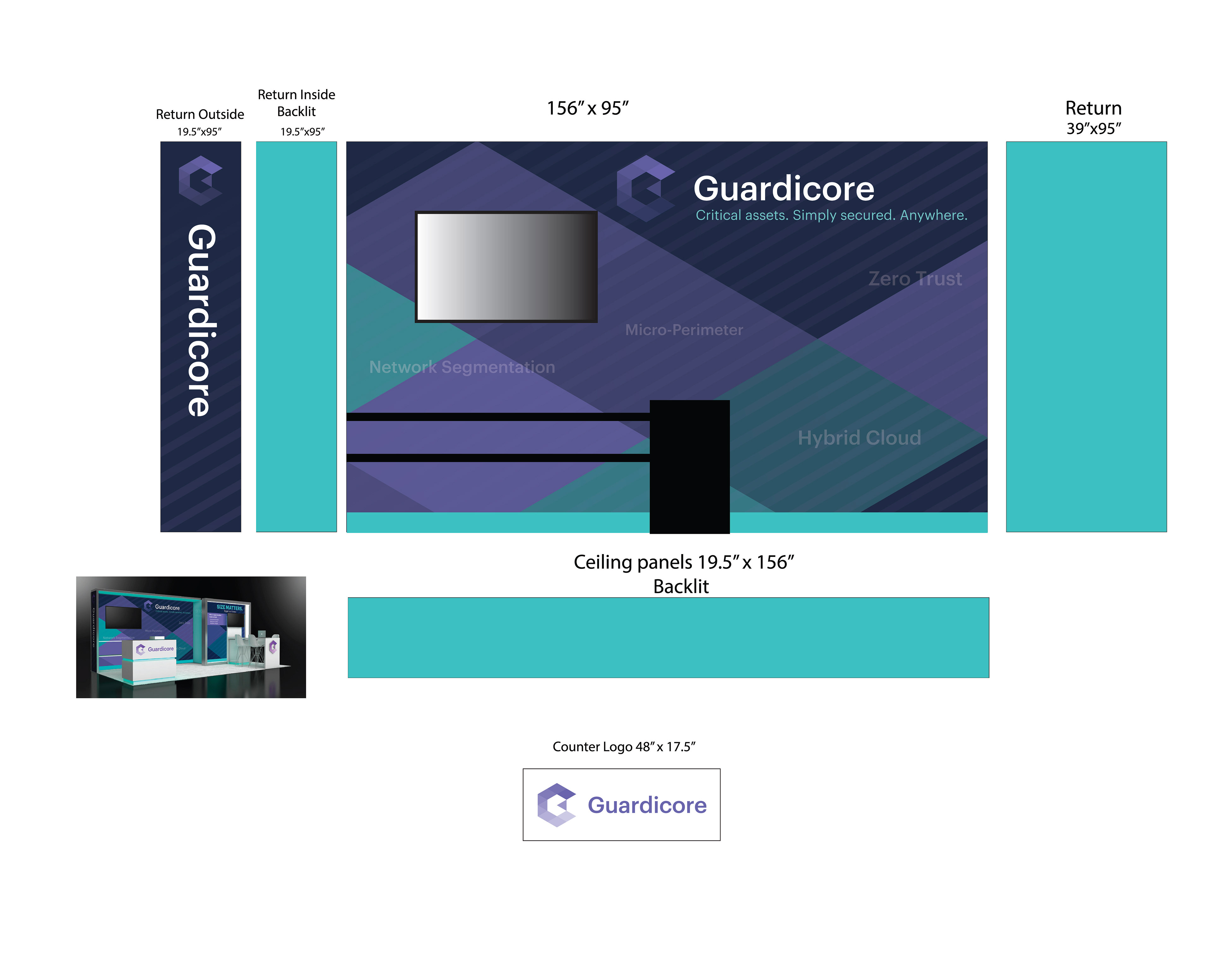
Task: Click the booth 3D rendering thumbnail
Action: click(191, 637)
